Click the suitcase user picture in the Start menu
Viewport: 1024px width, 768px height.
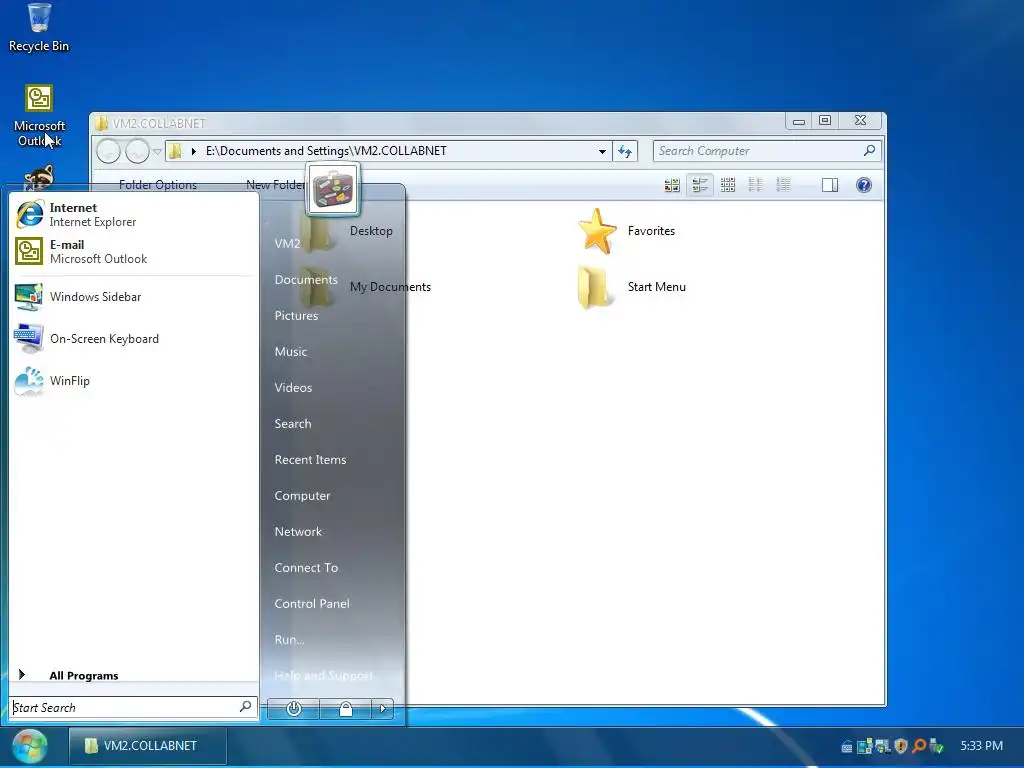pos(333,189)
